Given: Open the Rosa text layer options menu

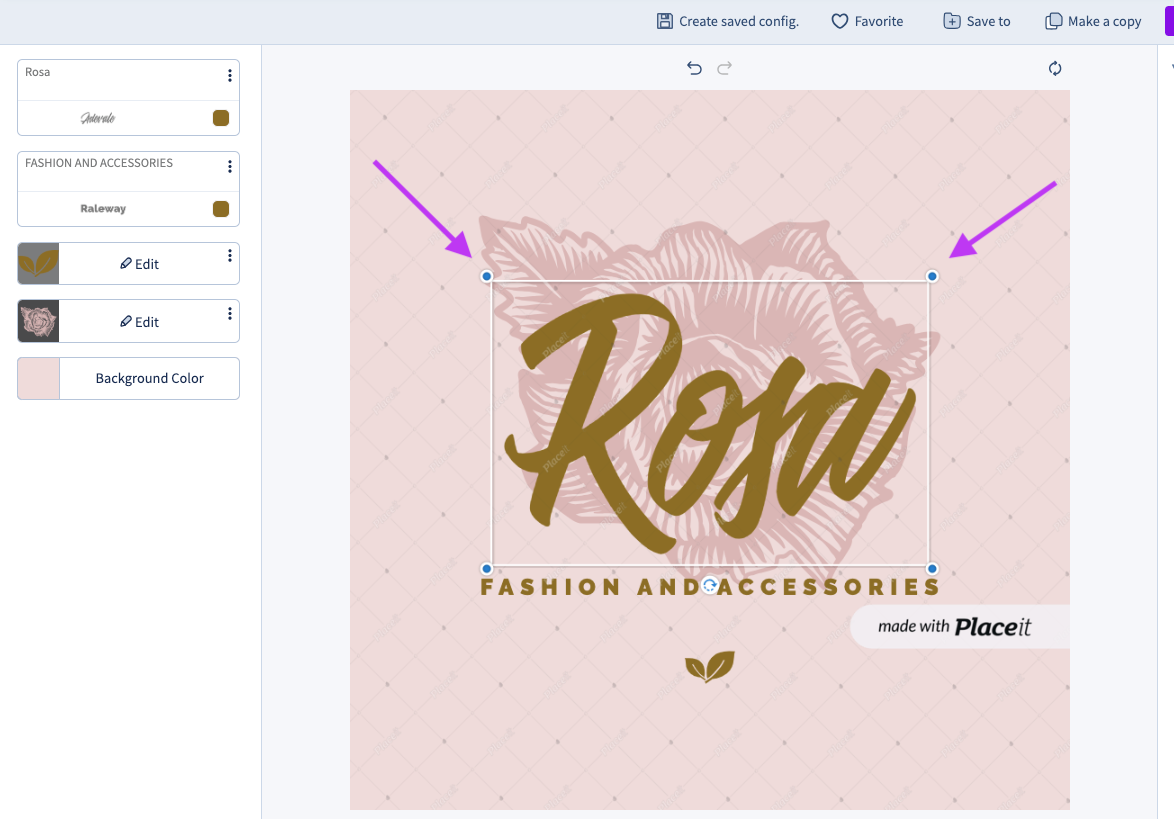Looking at the screenshot, I should (230, 76).
